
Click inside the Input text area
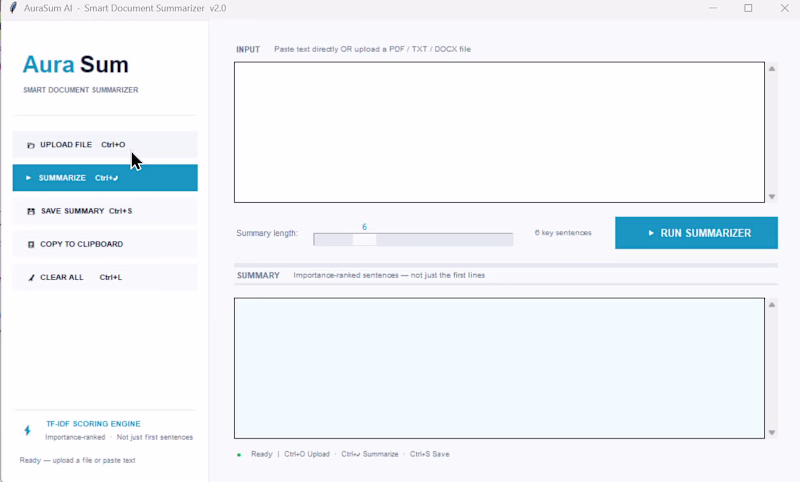pyautogui.click(x=499, y=132)
